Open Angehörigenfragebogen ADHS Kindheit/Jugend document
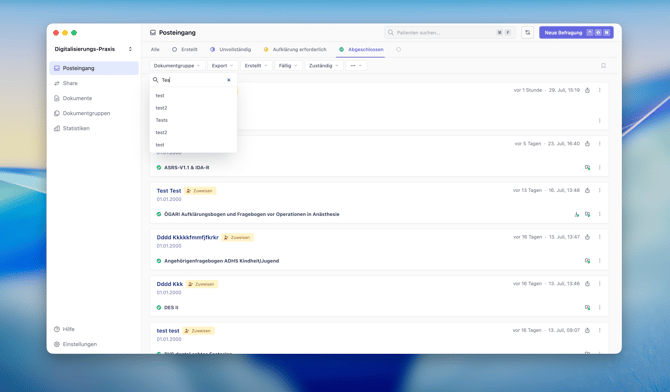 click(221, 261)
